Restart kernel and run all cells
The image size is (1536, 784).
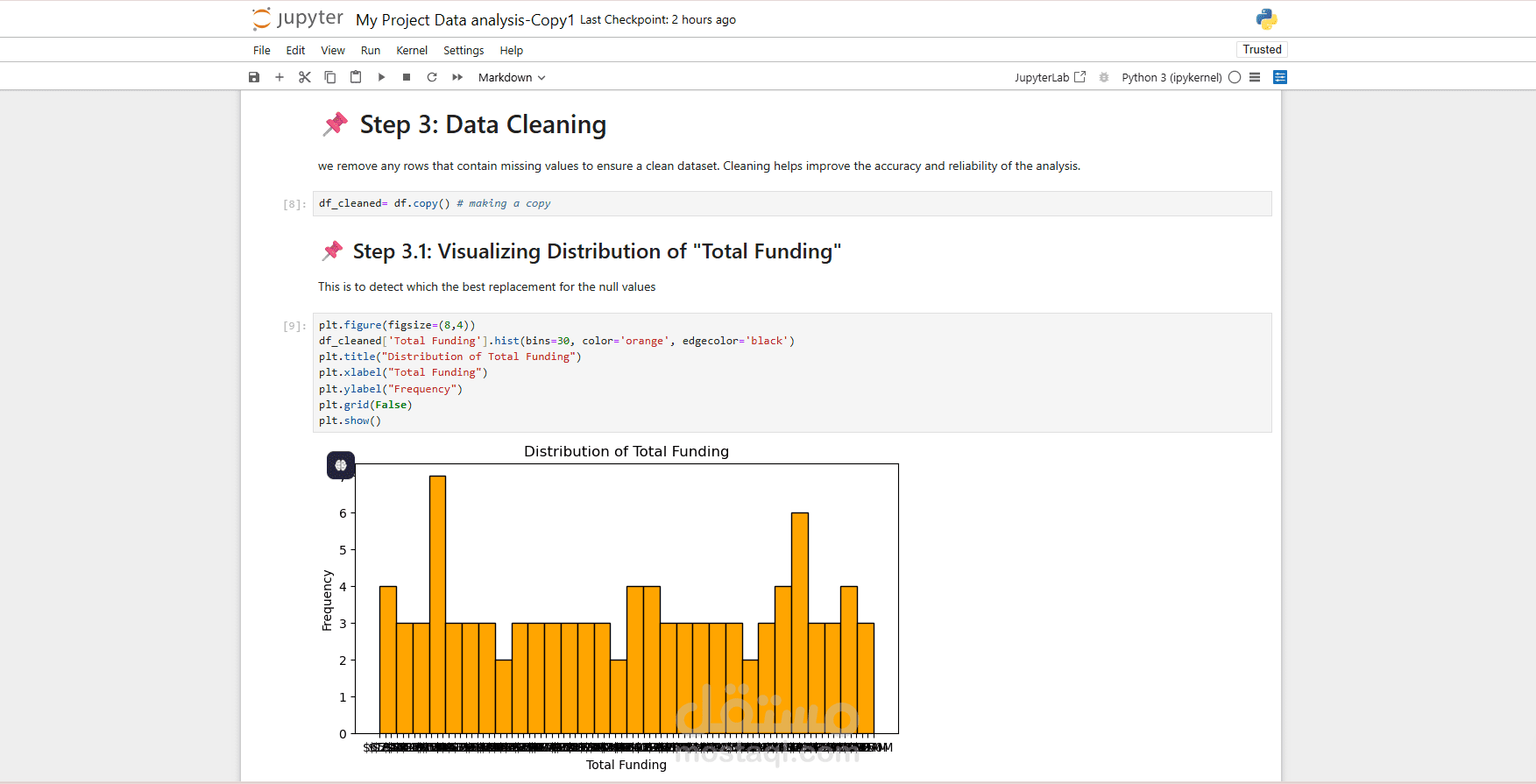(x=457, y=77)
